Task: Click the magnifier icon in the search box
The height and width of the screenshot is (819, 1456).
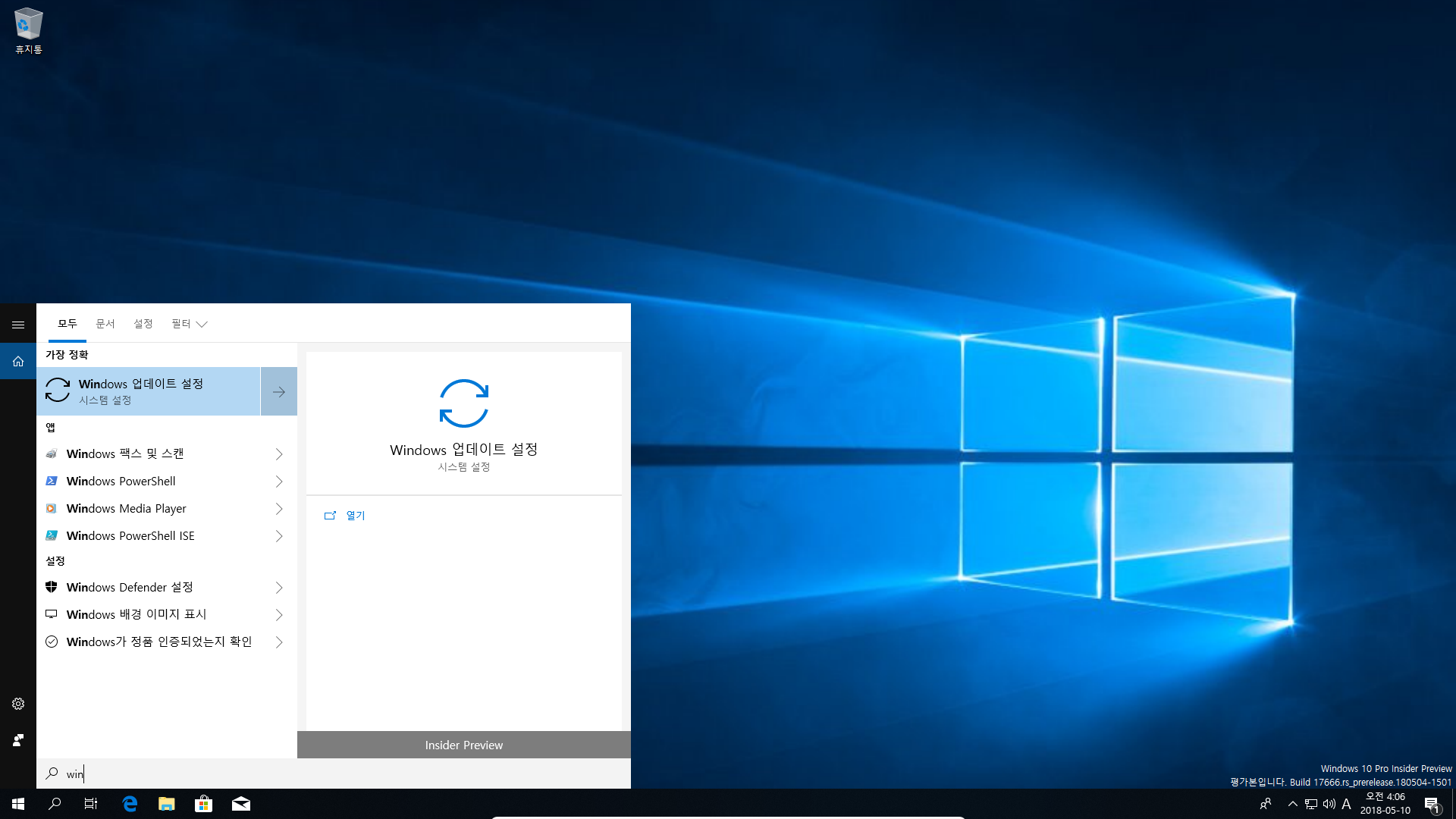Action: (x=52, y=773)
